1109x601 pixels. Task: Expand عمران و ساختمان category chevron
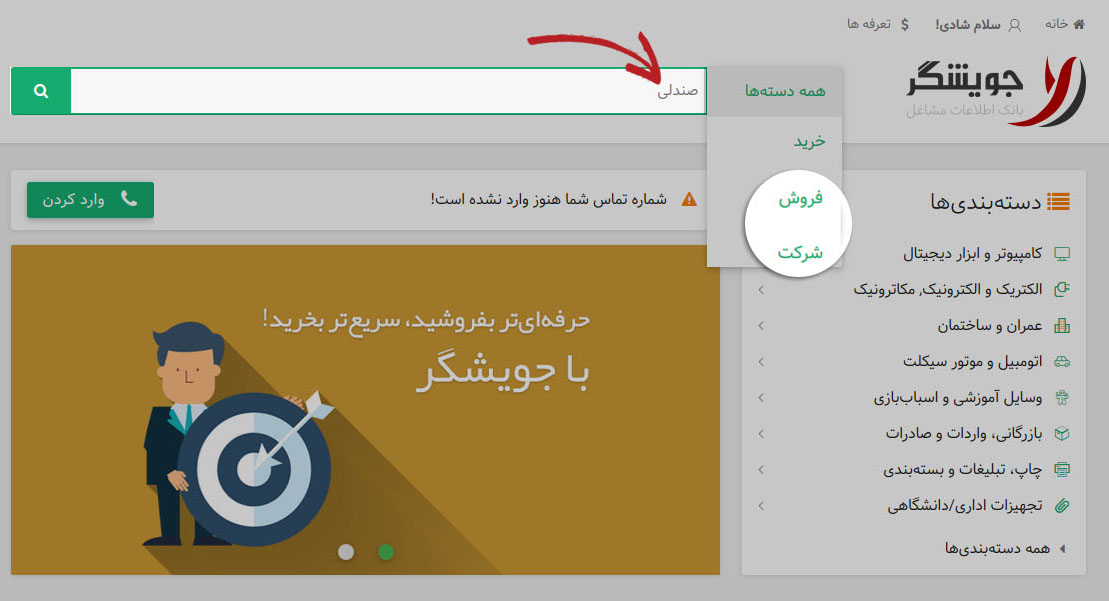click(761, 326)
